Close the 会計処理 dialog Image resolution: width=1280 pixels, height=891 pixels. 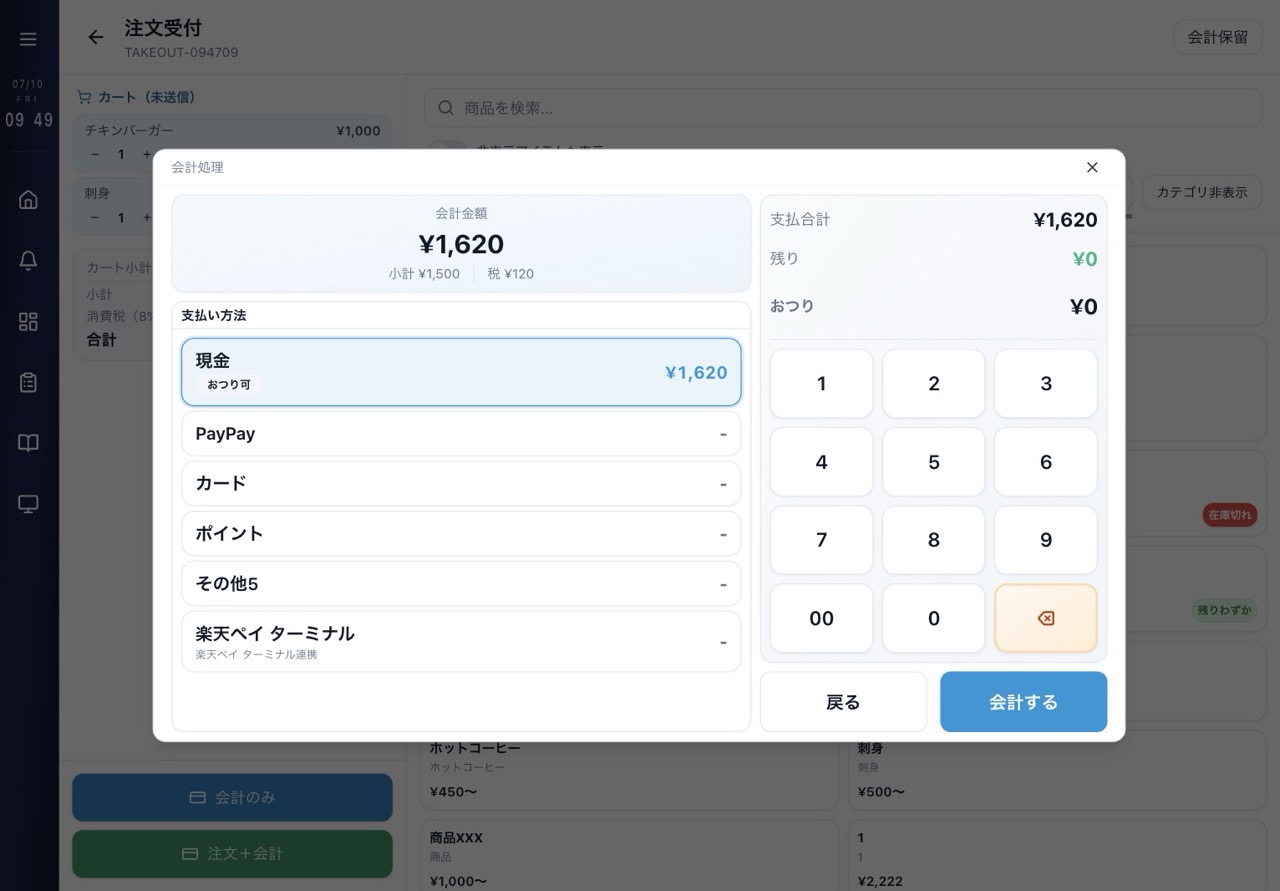click(1092, 167)
